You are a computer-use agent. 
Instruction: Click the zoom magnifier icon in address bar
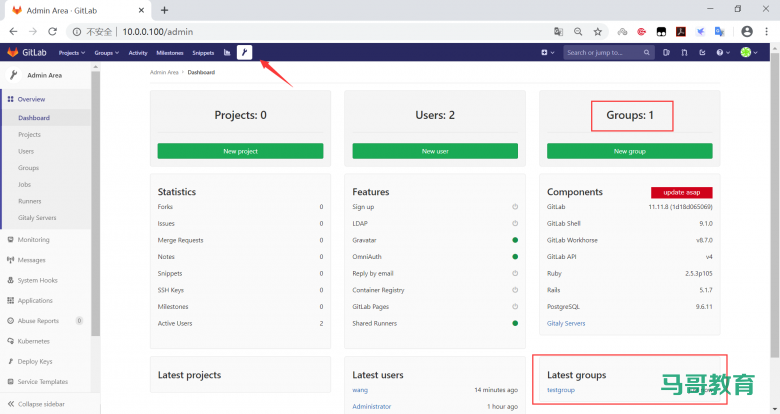(x=578, y=32)
